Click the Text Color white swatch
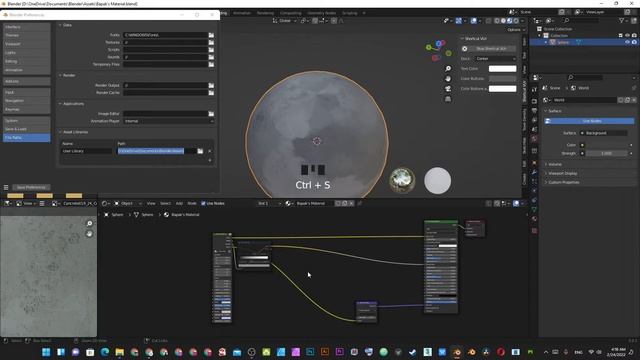 tap(502, 69)
